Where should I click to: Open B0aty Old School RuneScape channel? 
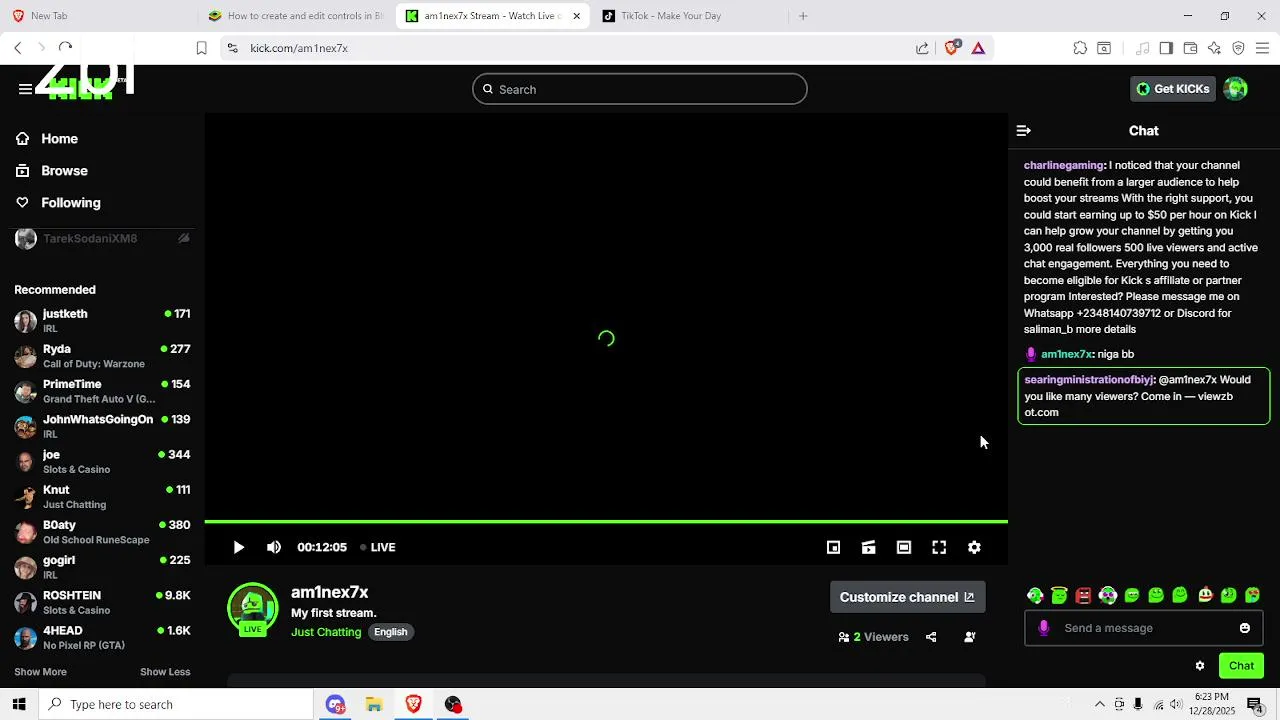(102, 532)
